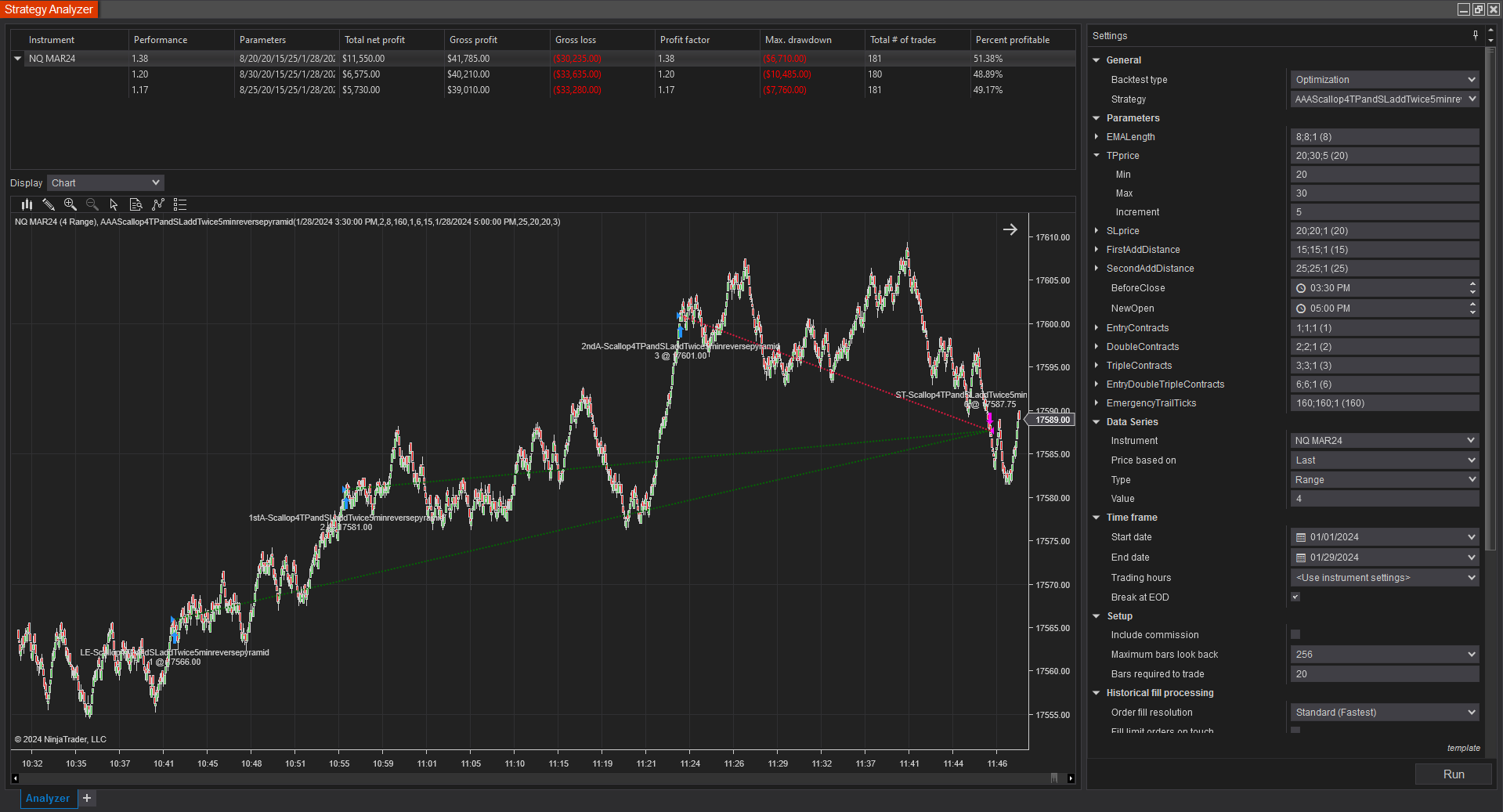This screenshot has width=1503, height=812.
Task: Pin the Settings panel
Action: pyautogui.click(x=1476, y=35)
